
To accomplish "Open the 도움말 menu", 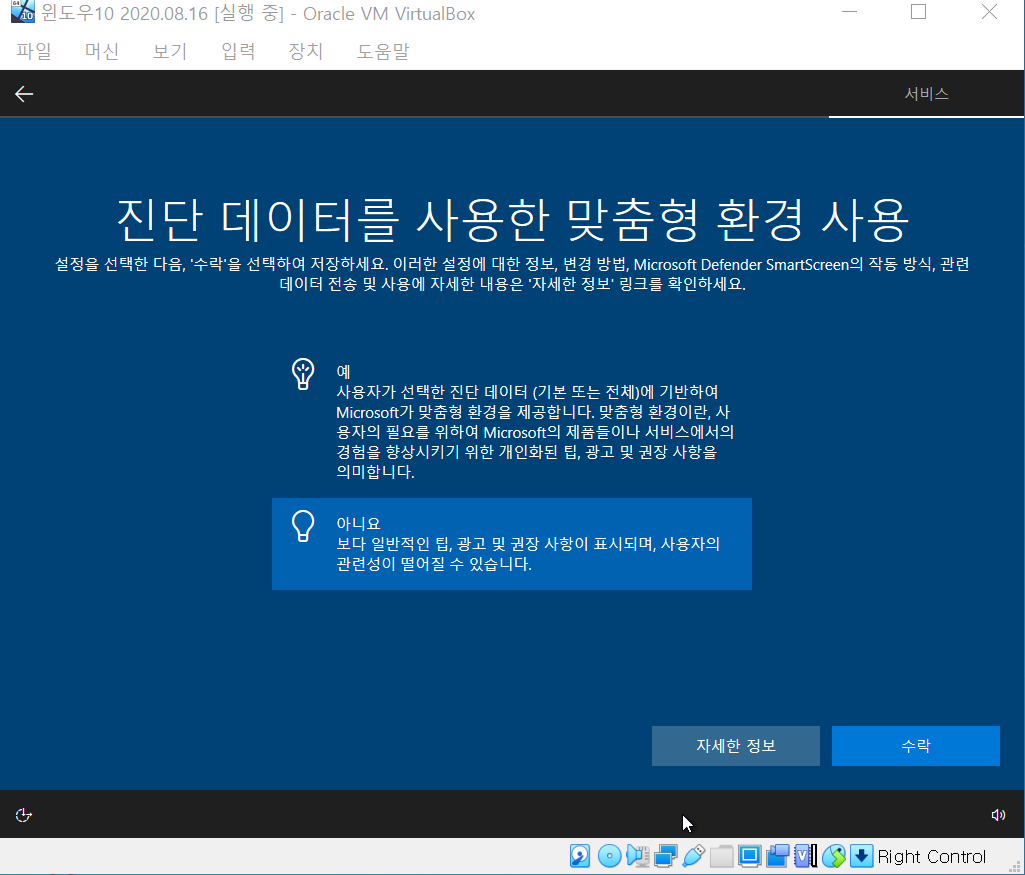I will 383,51.
